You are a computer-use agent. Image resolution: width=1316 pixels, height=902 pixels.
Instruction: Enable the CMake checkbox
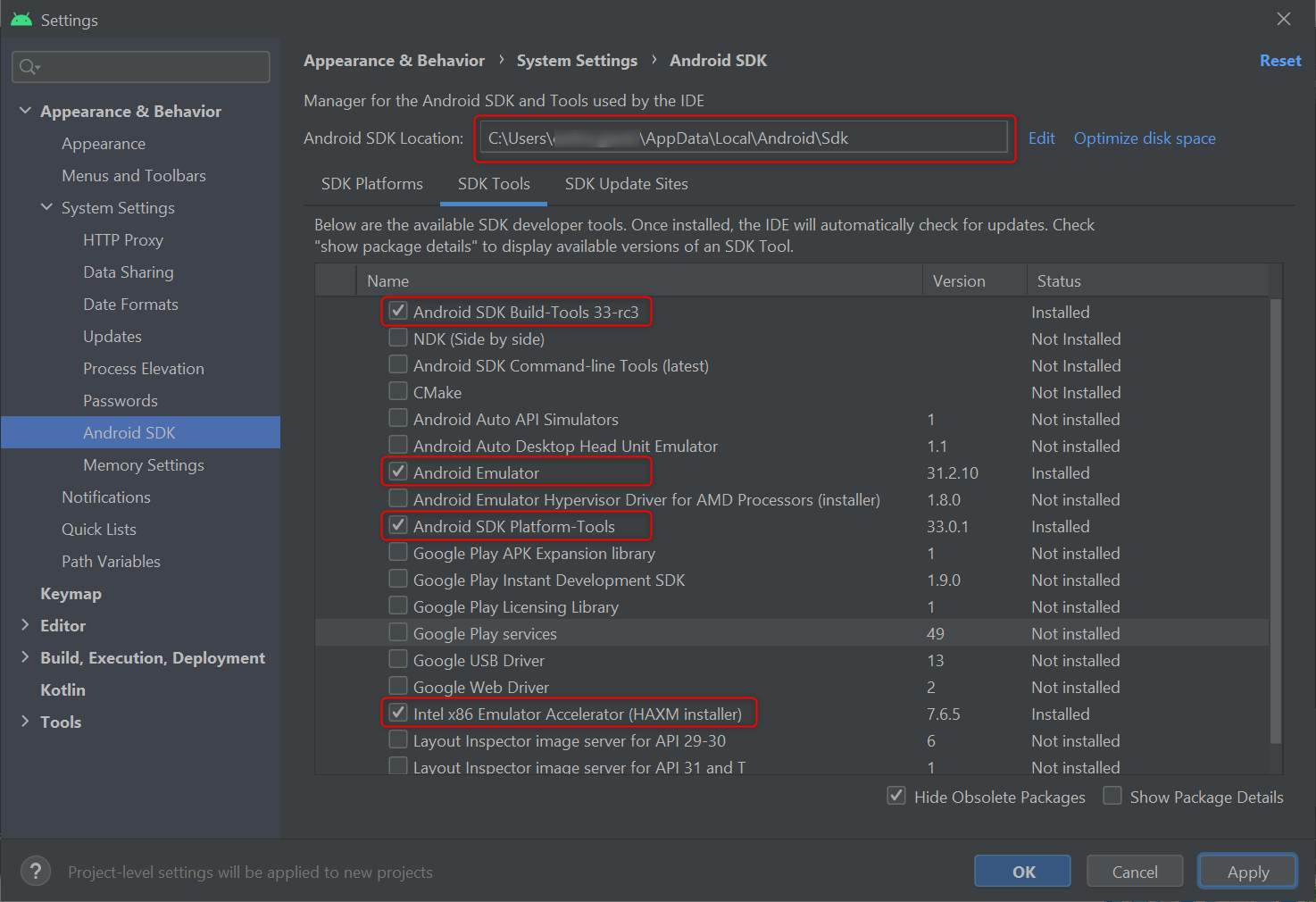tap(398, 392)
